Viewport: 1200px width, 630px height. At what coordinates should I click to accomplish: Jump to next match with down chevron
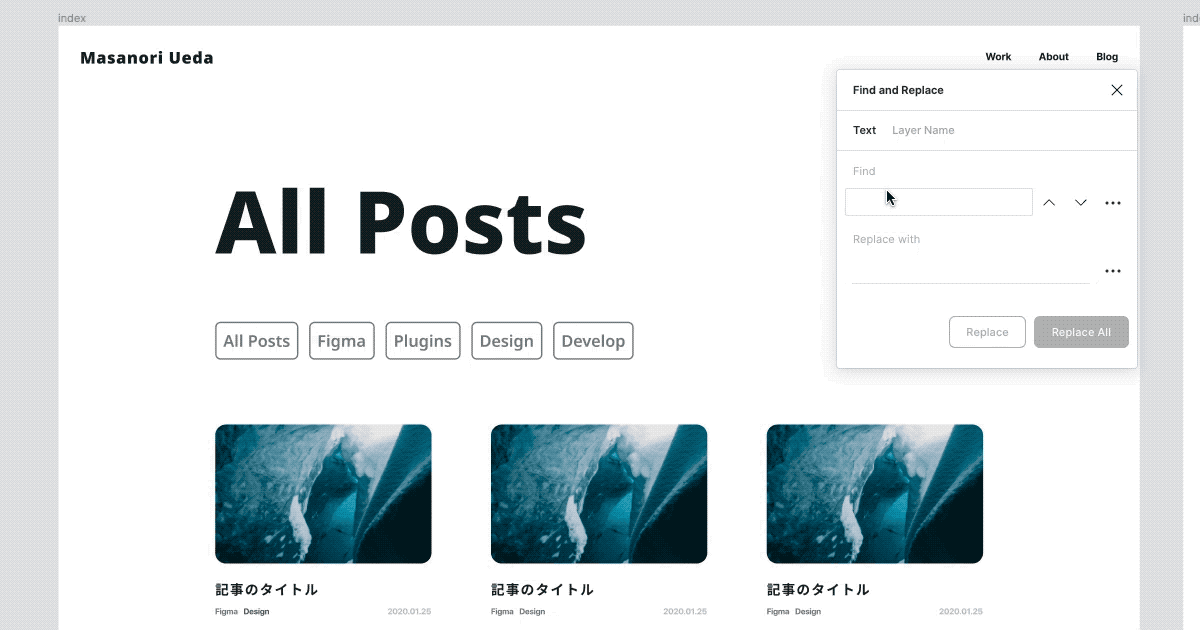click(x=1081, y=203)
